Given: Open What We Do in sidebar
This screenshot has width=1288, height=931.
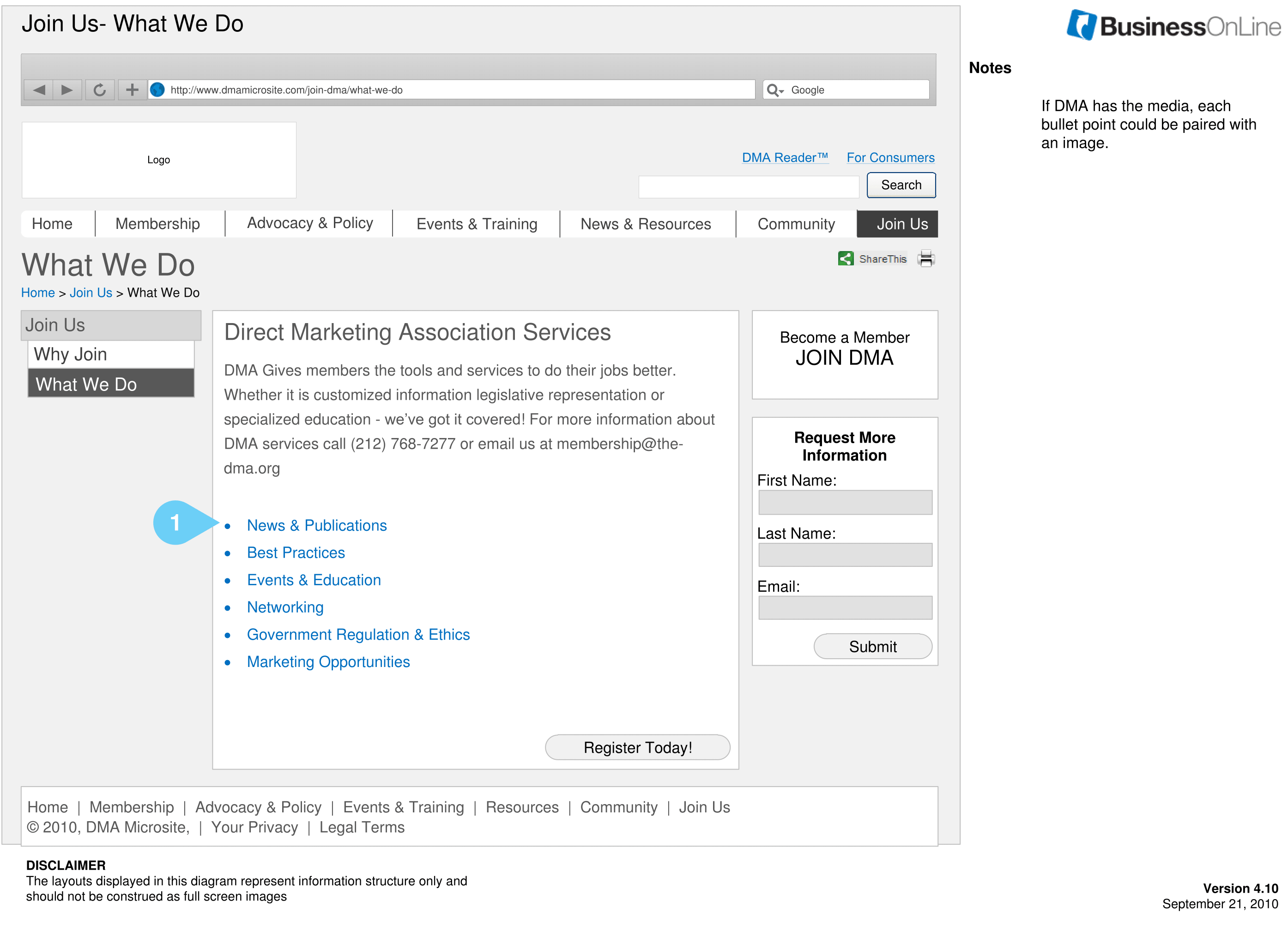Looking at the screenshot, I should 111,383.
